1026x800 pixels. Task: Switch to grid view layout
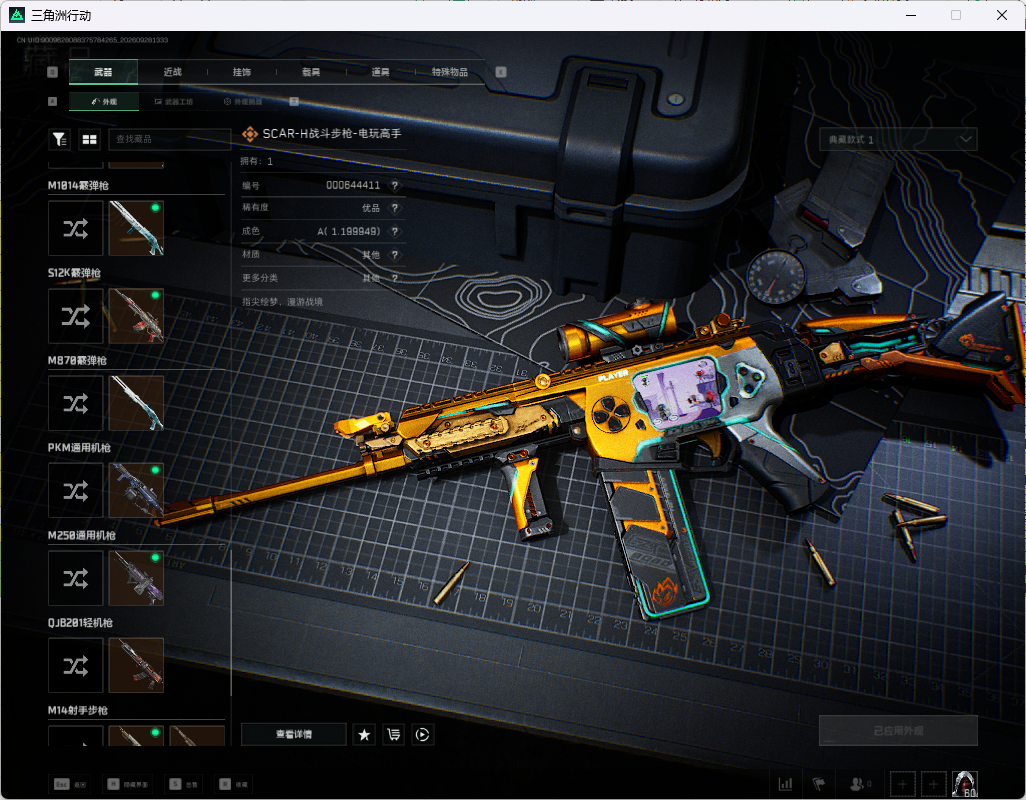(89, 139)
